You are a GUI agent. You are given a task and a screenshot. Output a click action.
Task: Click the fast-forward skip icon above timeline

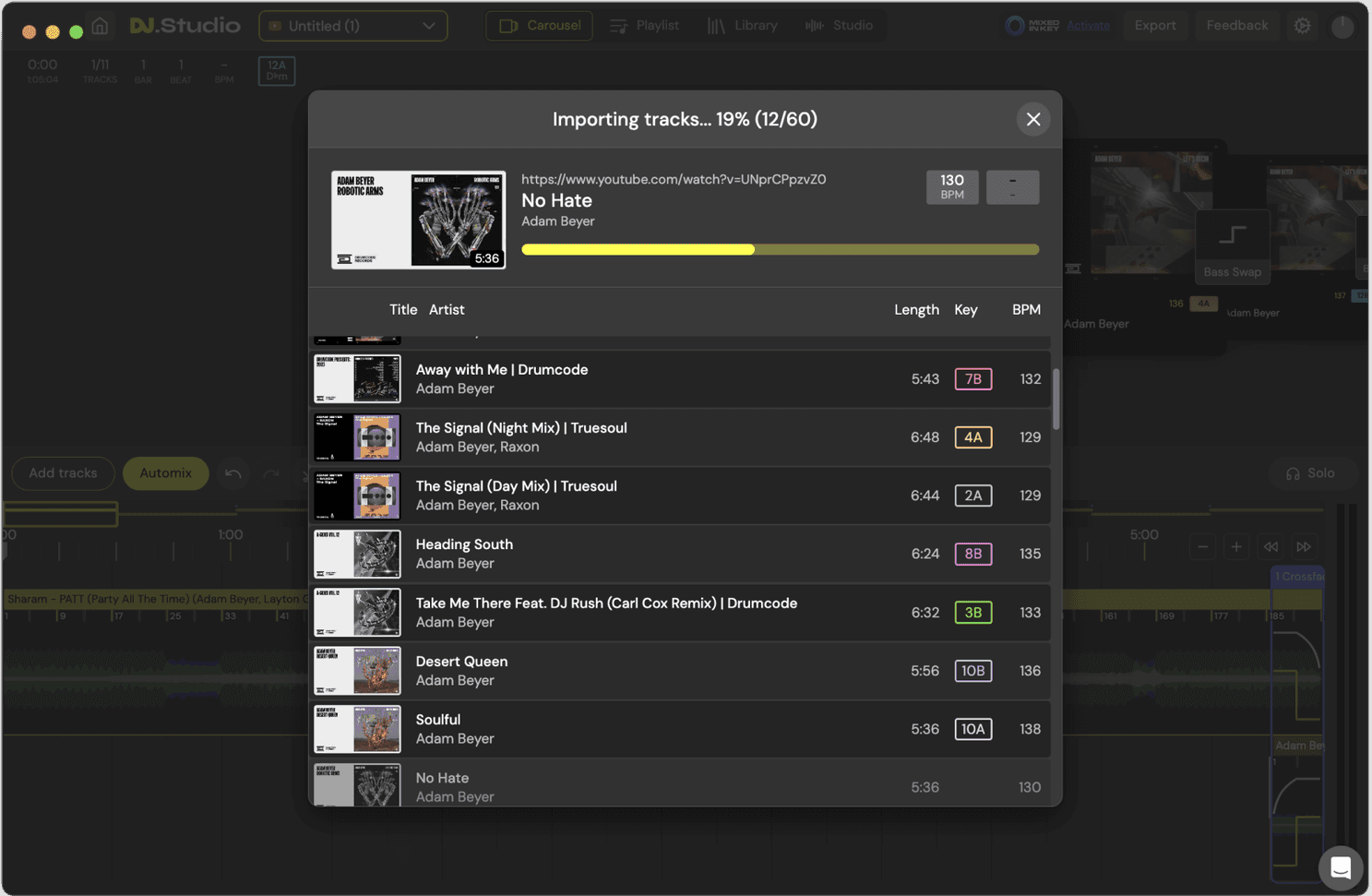(1304, 546)
